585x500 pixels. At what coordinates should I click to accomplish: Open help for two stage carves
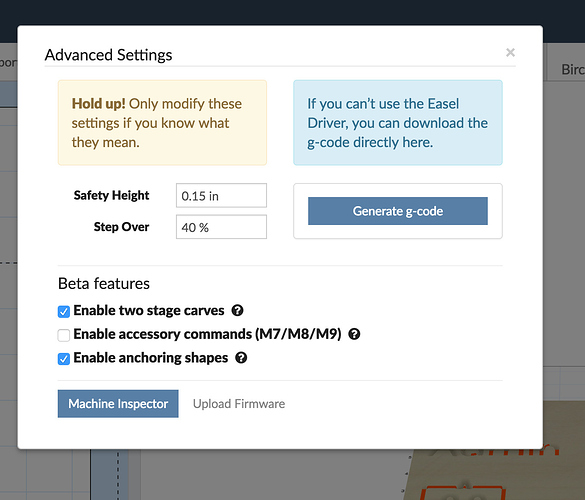(x=237, y=310)
